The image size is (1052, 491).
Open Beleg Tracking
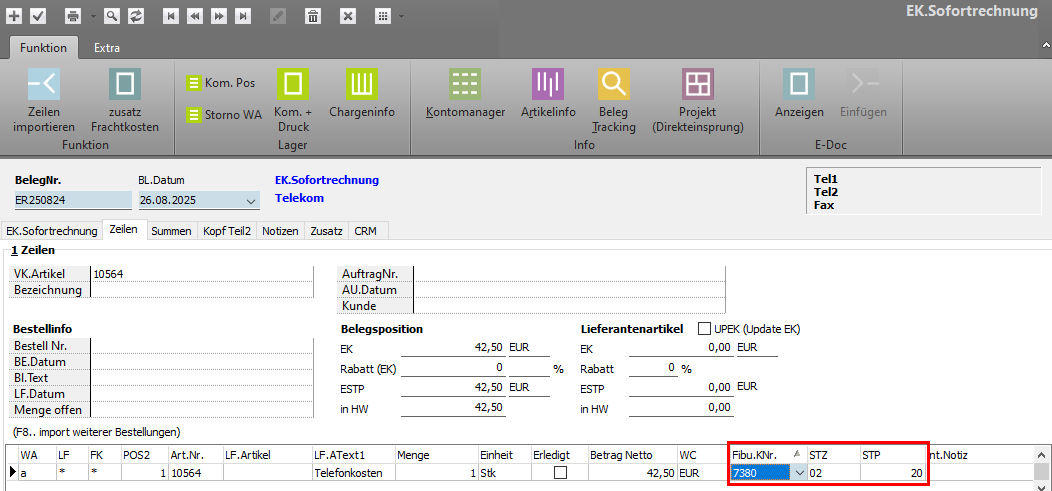click(614, 101)
